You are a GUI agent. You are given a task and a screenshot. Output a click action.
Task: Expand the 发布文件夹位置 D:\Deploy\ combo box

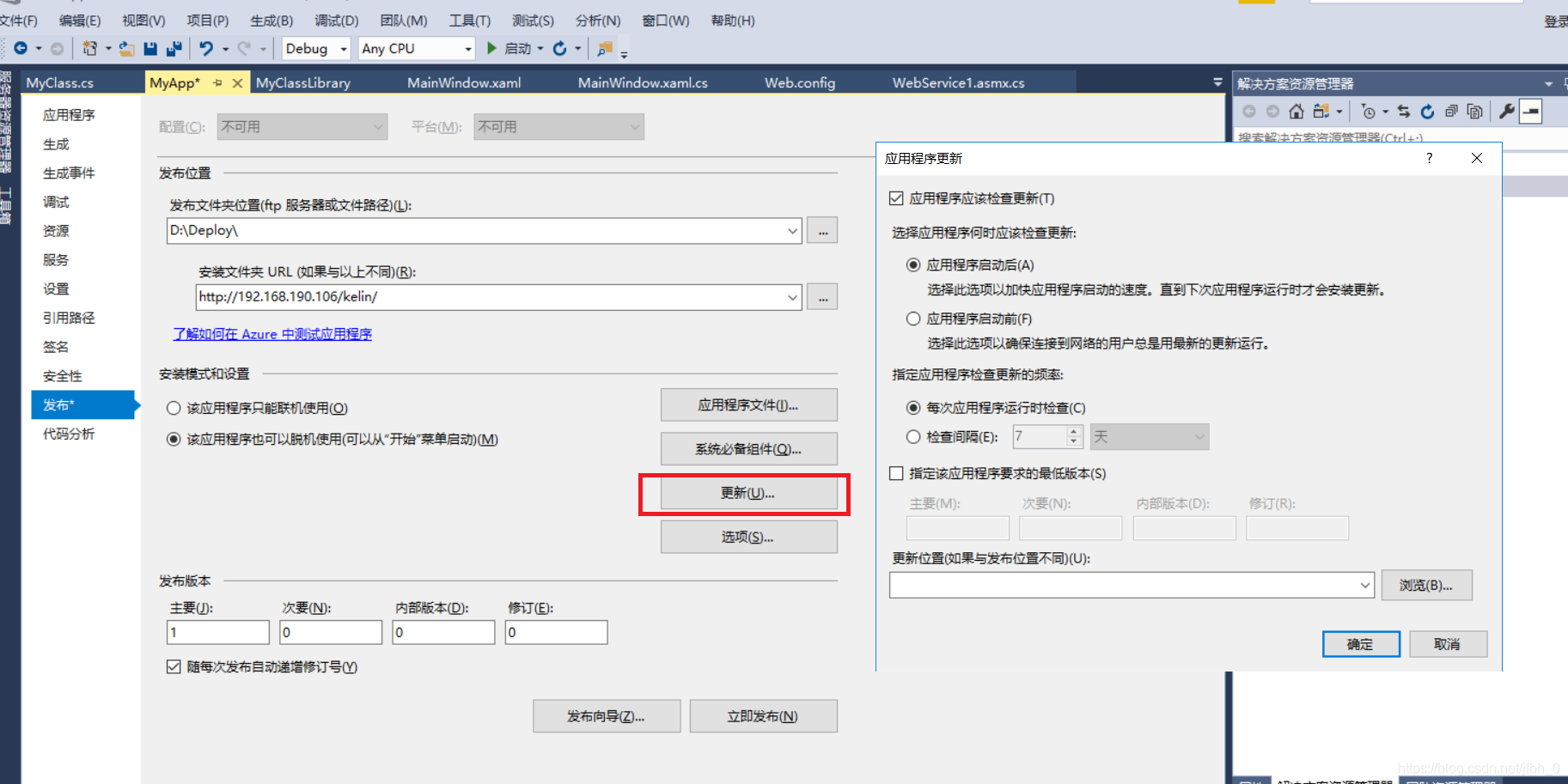792,230
